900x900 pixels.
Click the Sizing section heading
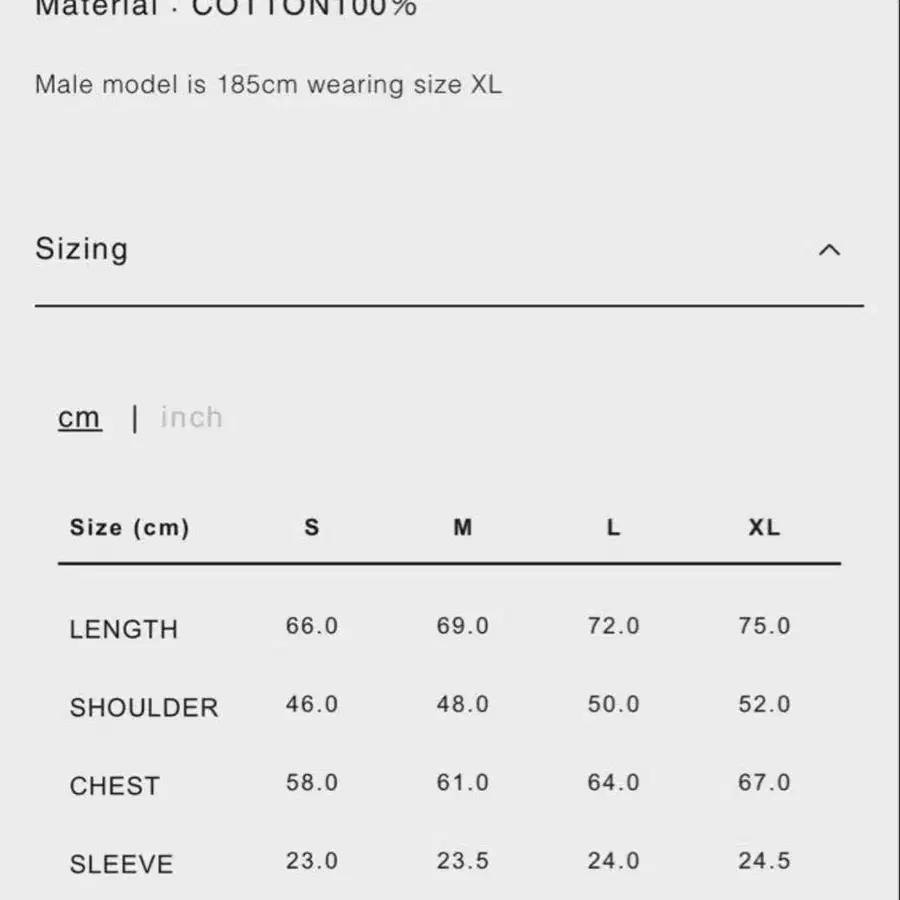pos(82,250)
